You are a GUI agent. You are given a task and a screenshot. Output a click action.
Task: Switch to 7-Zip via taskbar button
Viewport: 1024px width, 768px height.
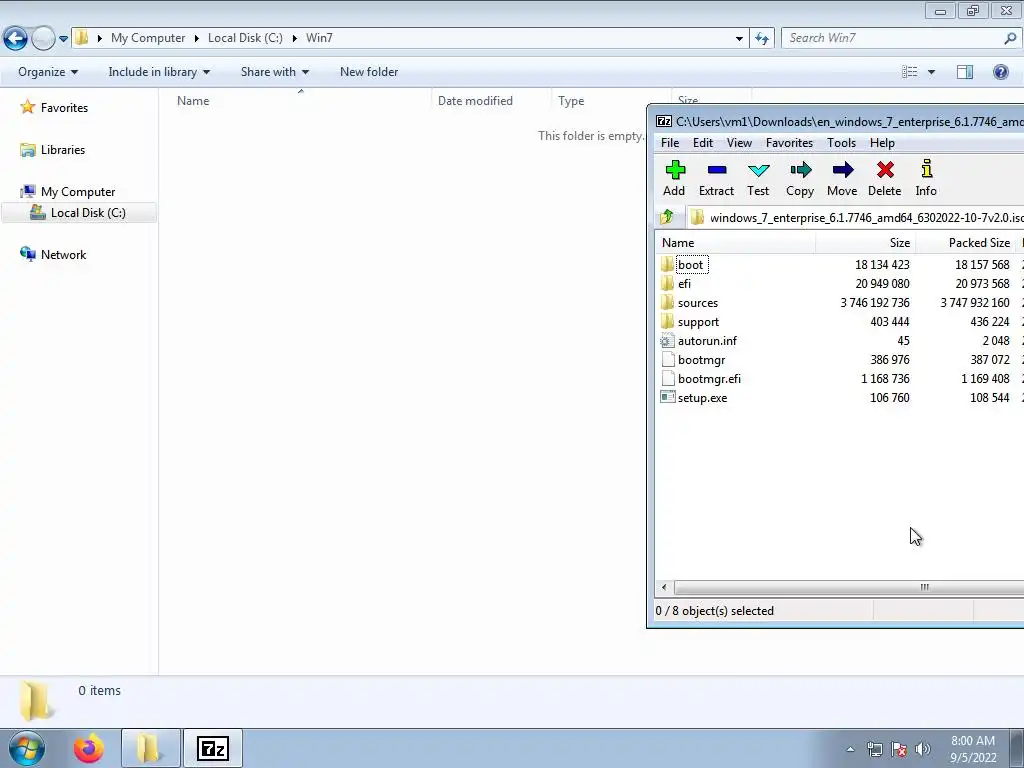coord(213,748)
